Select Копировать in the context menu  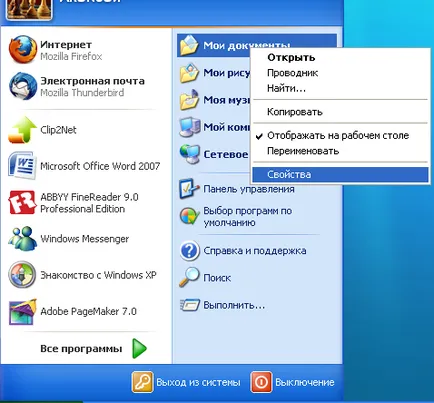[x=340, y=112]
